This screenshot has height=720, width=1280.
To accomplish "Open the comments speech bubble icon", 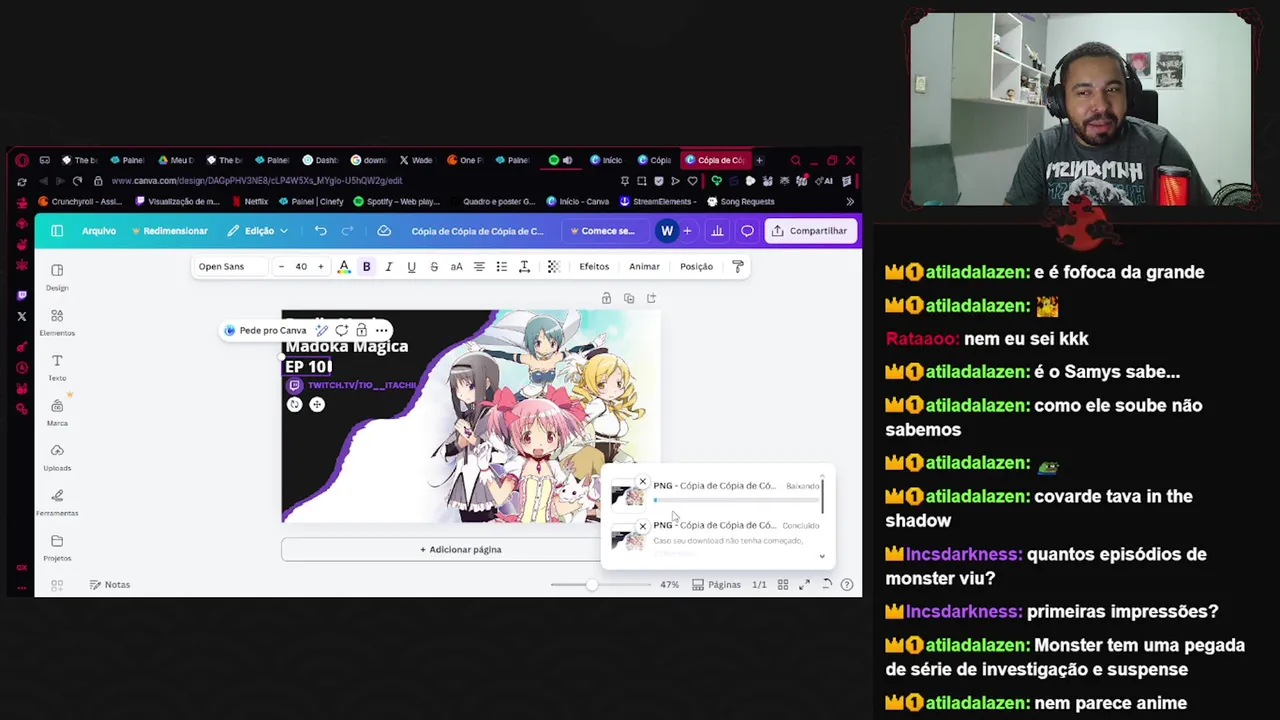I will [747, 231].
